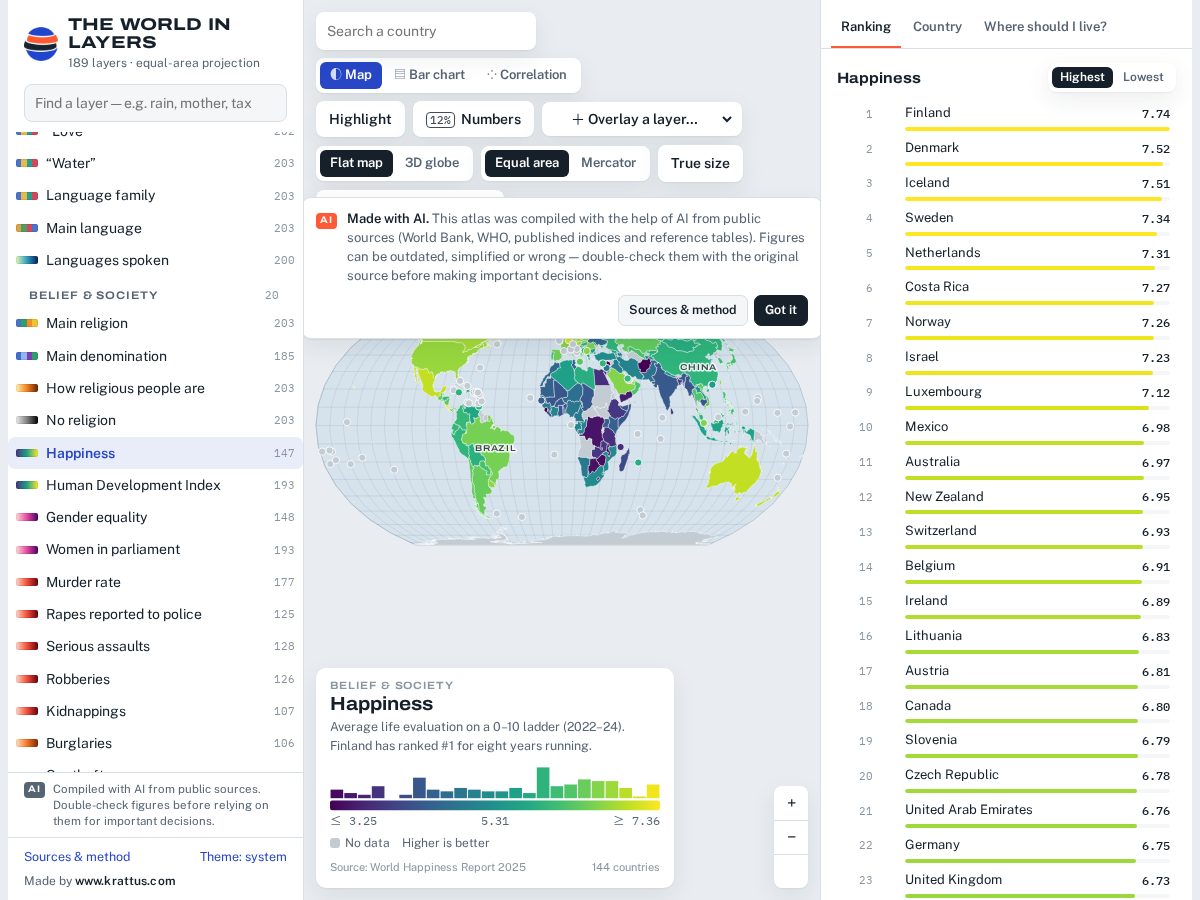
Task: Choose Mercator projection
Action: (608, 163)
